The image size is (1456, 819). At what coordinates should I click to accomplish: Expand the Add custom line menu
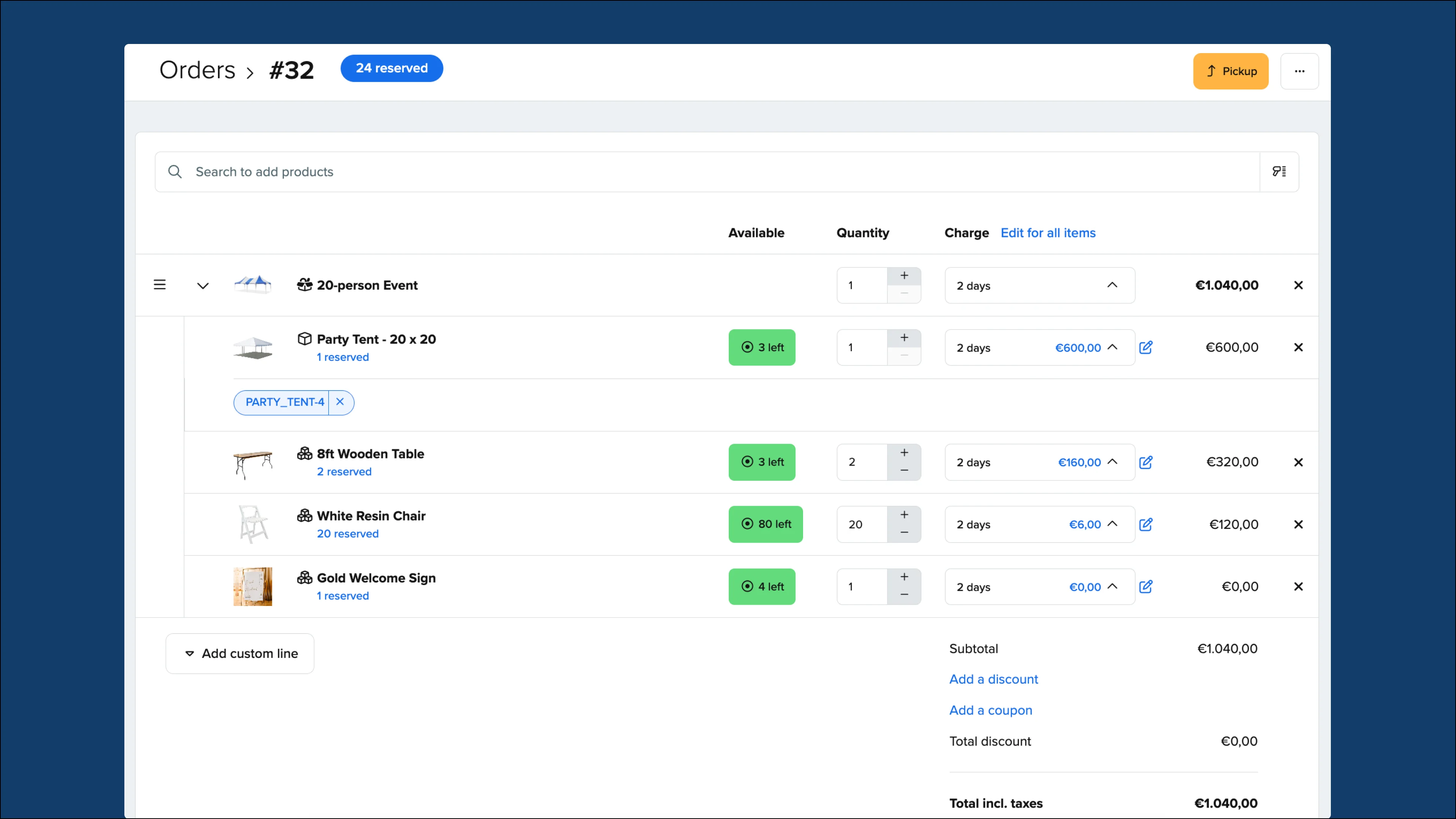[240, 653]
